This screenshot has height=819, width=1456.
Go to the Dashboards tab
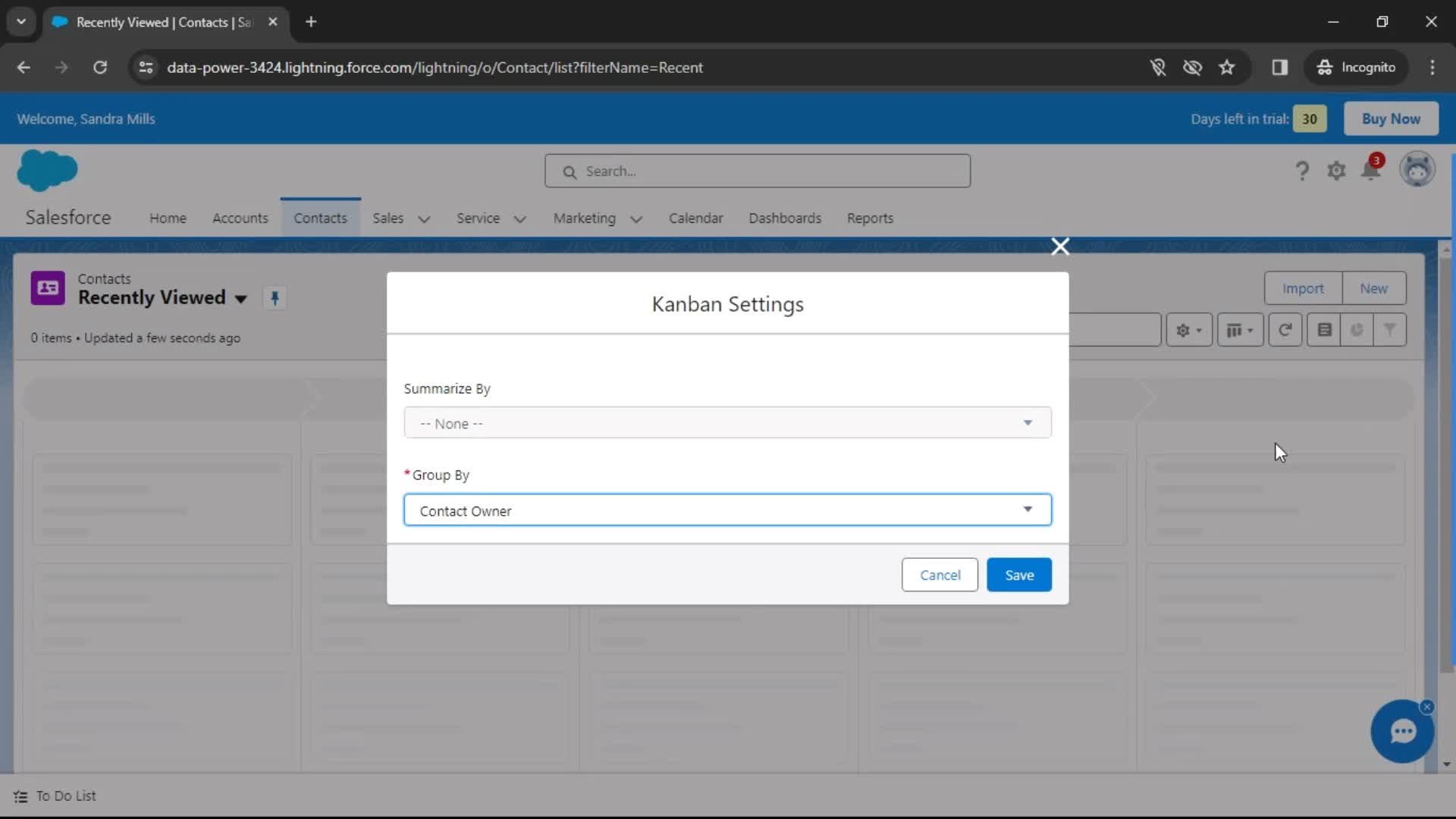785,218
